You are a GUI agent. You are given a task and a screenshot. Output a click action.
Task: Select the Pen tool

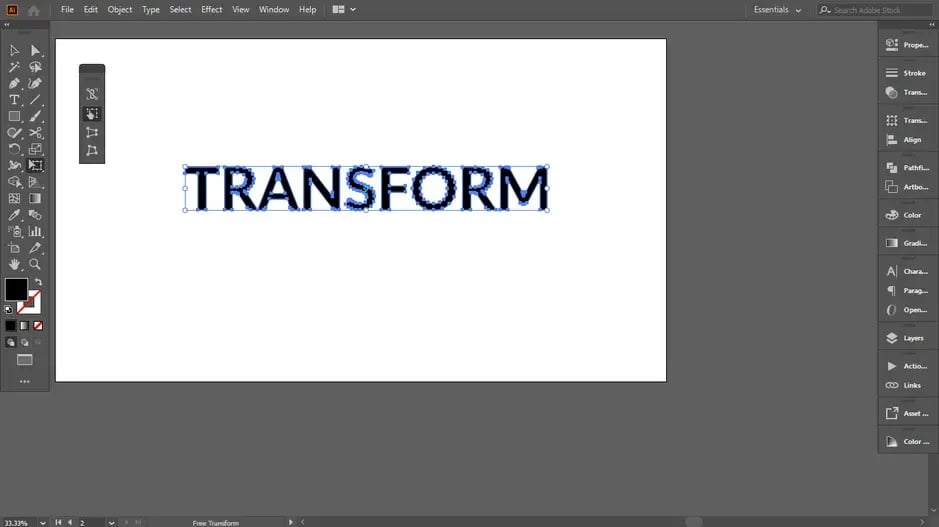(14, 83)
